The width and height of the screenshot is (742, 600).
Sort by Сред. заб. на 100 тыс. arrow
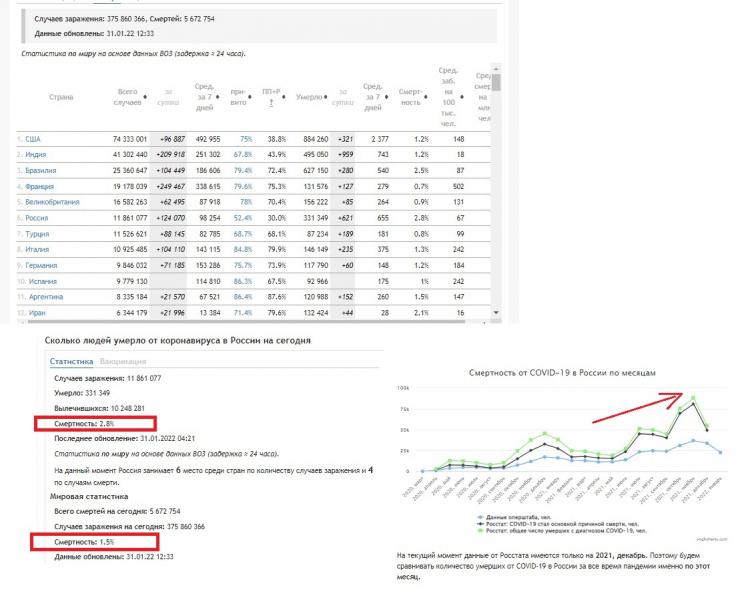(461, 97)
